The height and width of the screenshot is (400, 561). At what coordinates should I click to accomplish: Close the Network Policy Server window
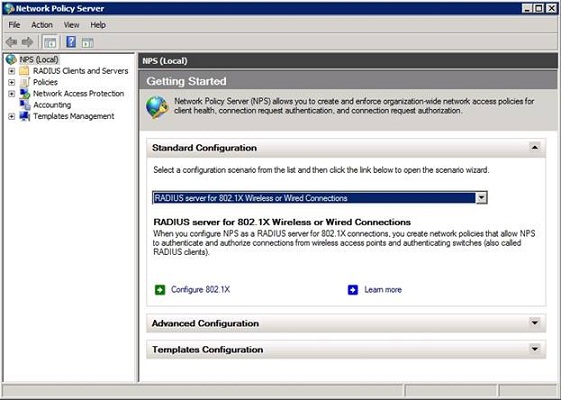point(551,8)
